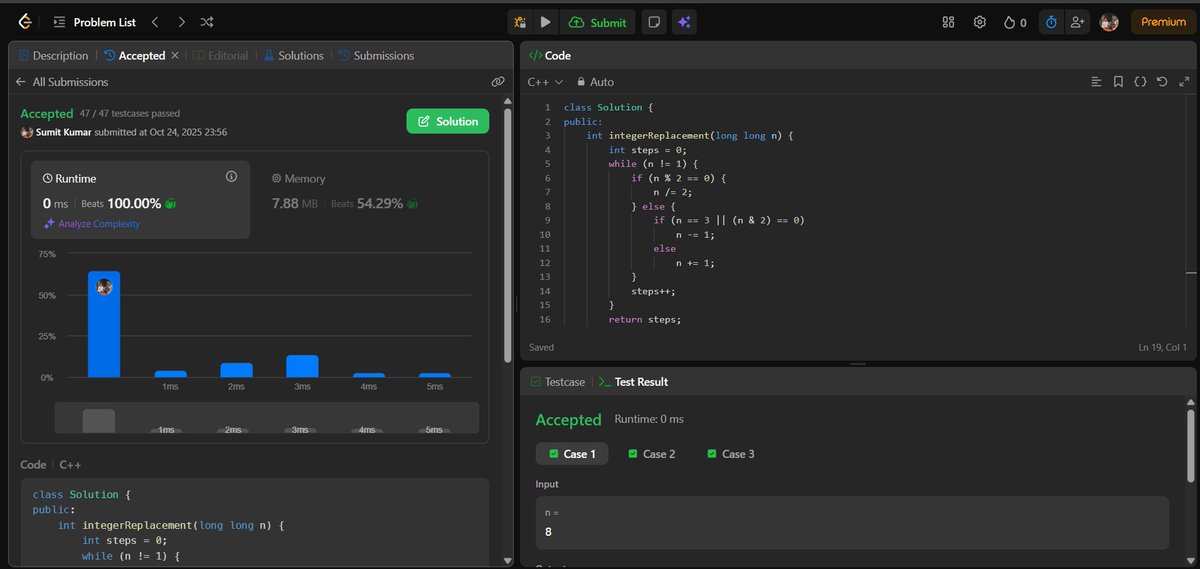Screen dimensions: 1200x569
Task: Click the green Solution button
Action: pos(447,121)
